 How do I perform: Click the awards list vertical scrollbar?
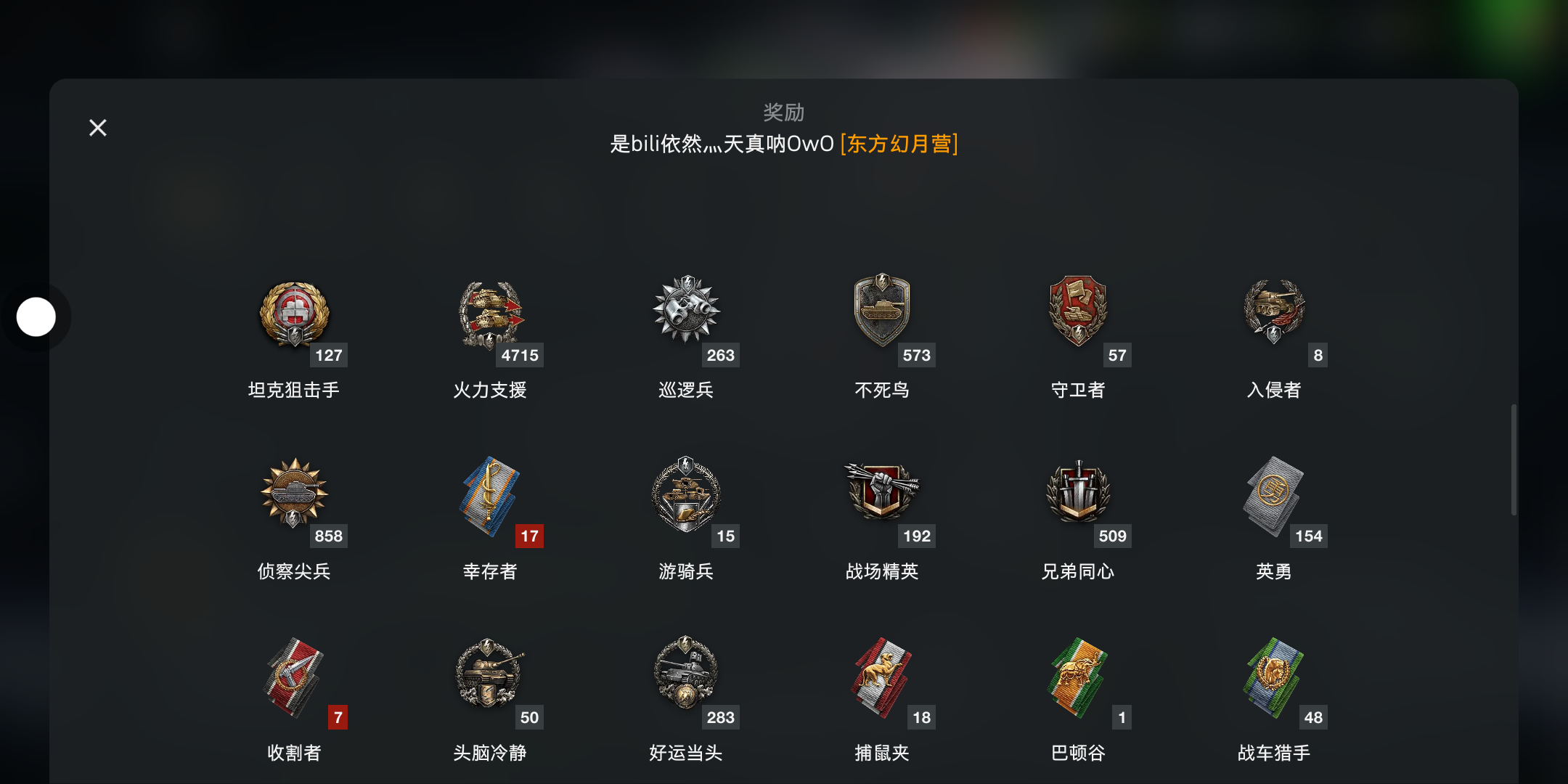coord(1514,460)
